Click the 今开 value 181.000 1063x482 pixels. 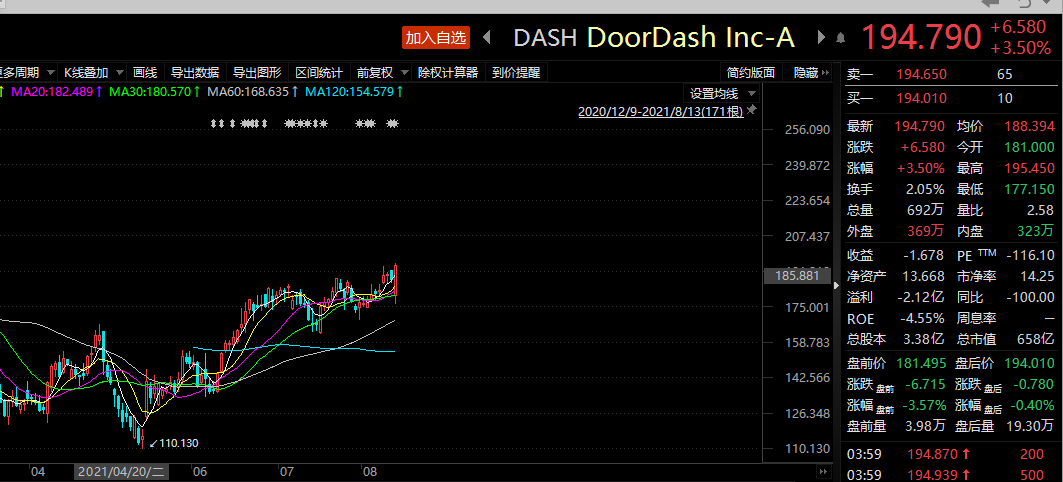[x=1030, y=147]
